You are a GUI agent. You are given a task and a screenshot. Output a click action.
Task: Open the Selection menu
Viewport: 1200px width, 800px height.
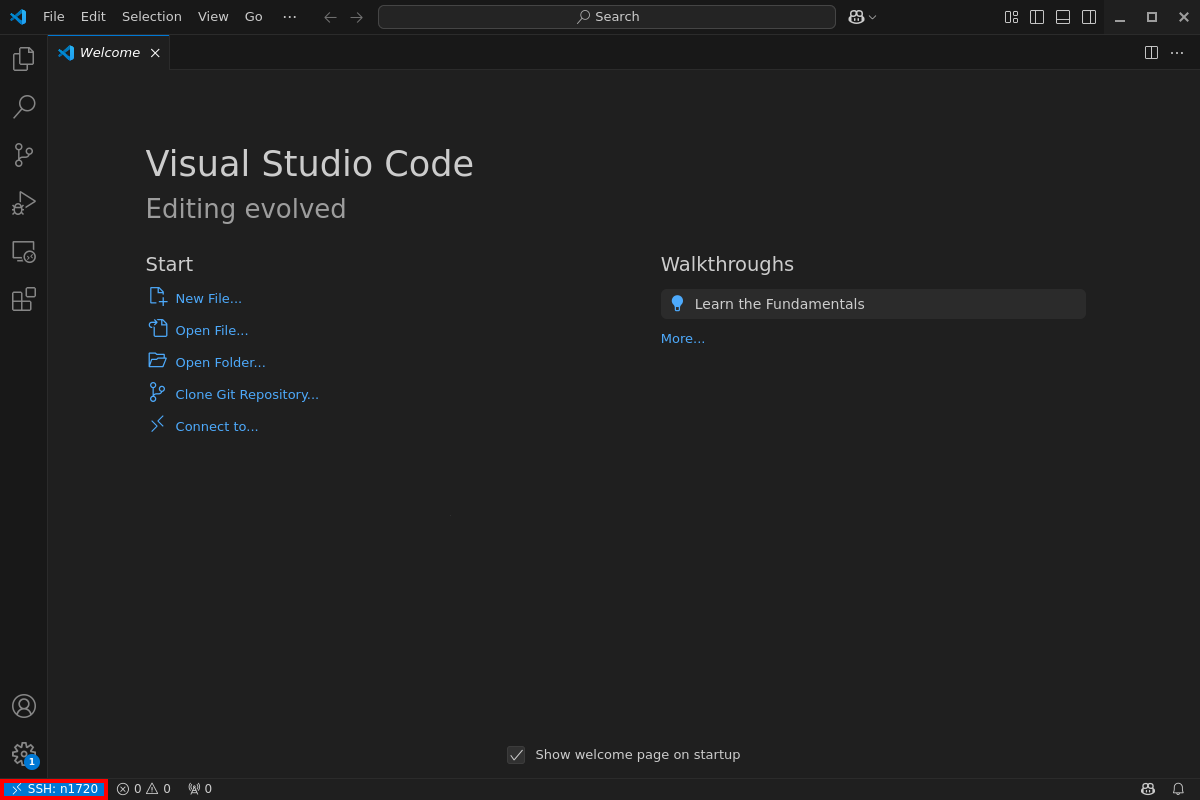coord(152,17)
